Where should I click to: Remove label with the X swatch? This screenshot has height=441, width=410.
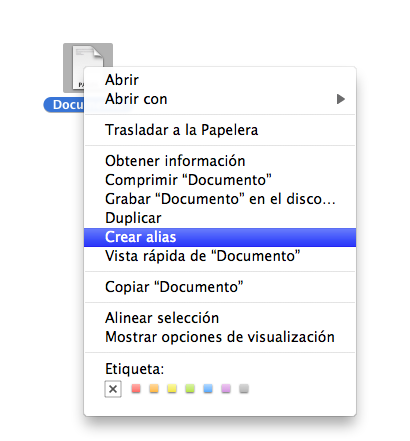[113, 389]
